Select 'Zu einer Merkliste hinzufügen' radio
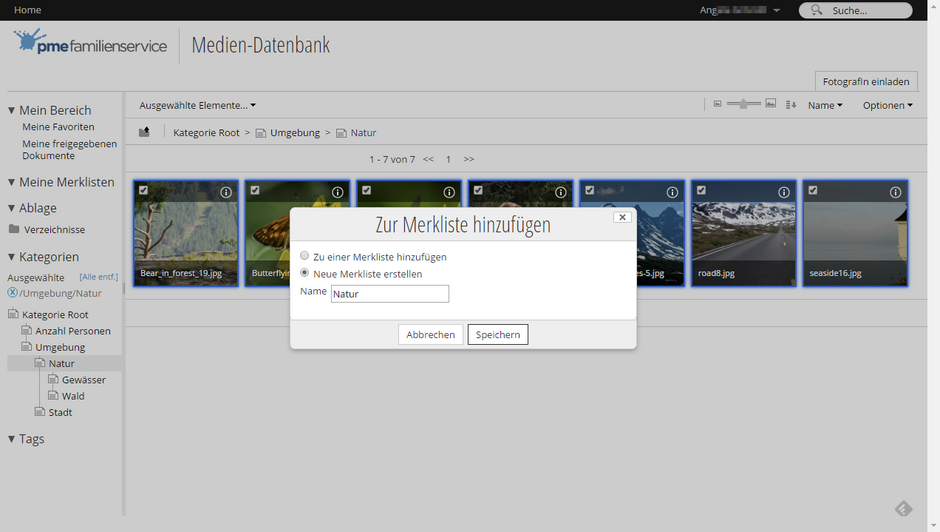Screen dimensions: 940x532 305,256
